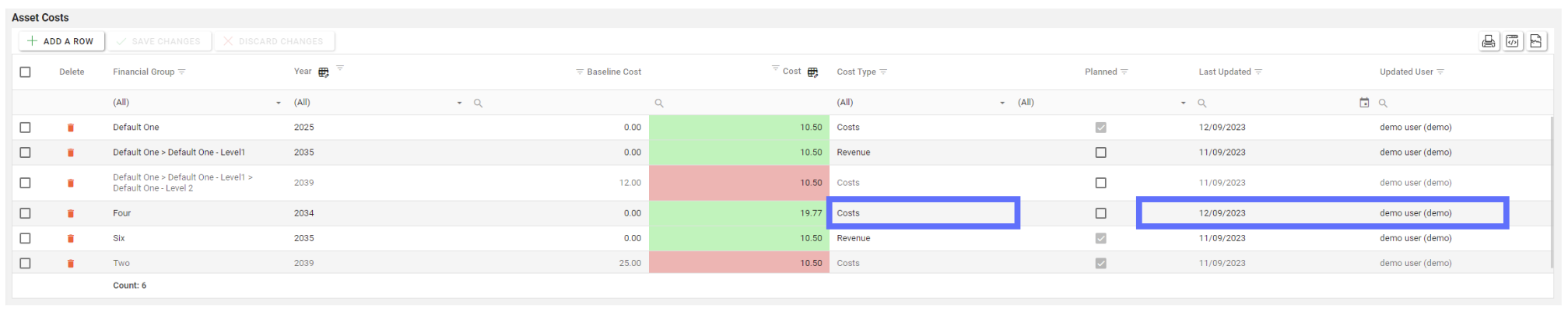Click the Updated User column header
The height and width of the screenshot is (312, 1568).
pyautogui.click(x=1405, y=72)
